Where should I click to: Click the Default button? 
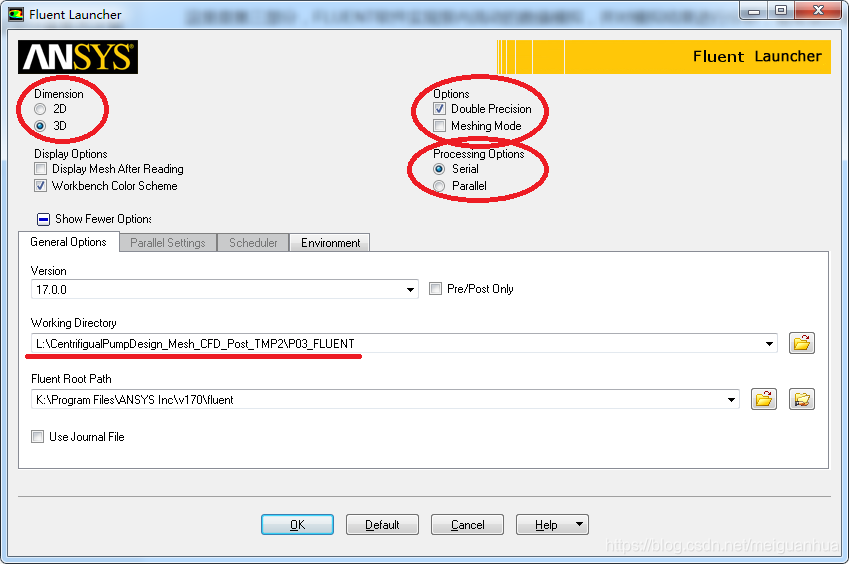pyautogui.click(x=382, y=525)
